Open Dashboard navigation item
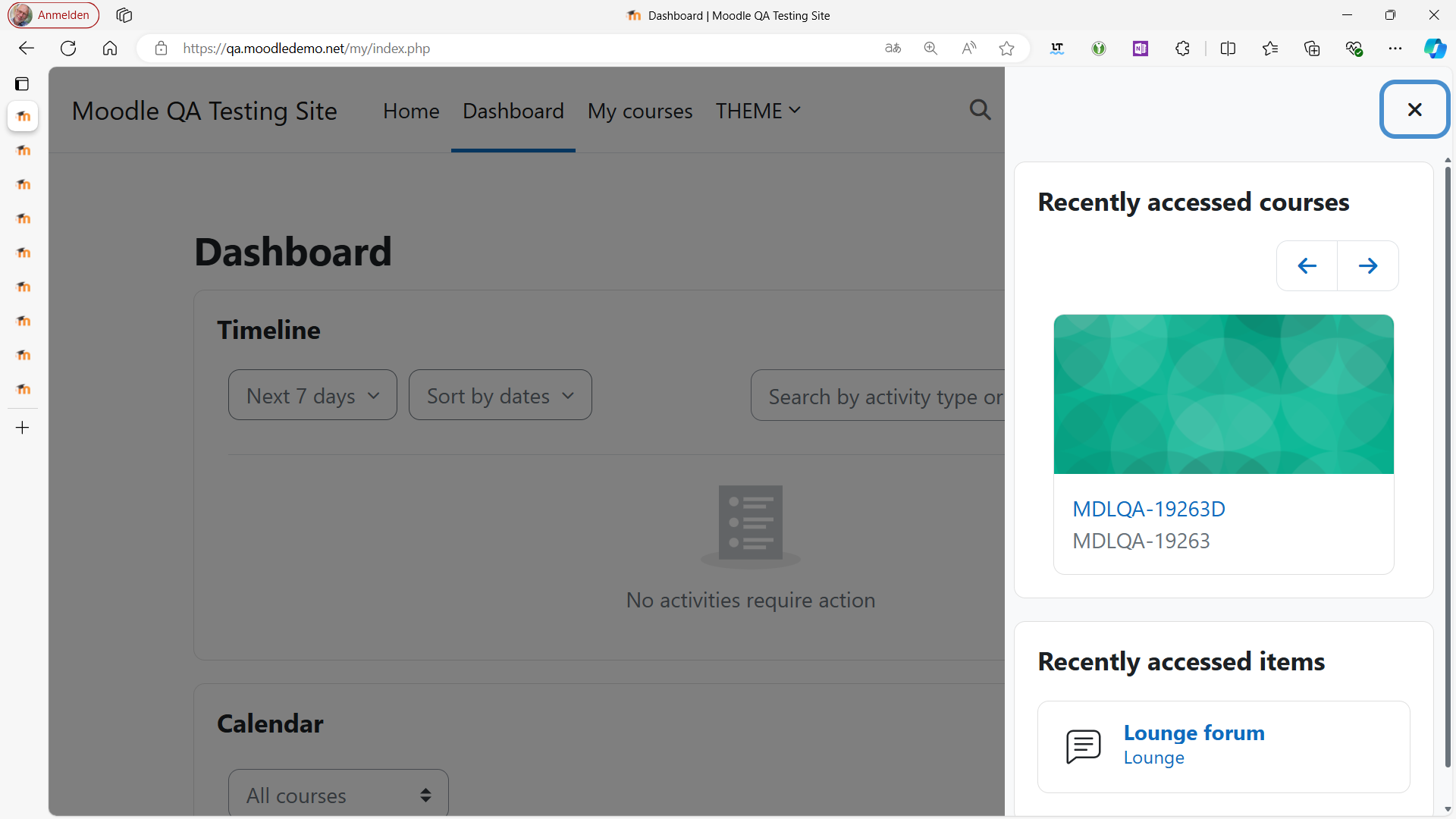The height and width of the screenshot is (819, 1456). tap(513, 111)
